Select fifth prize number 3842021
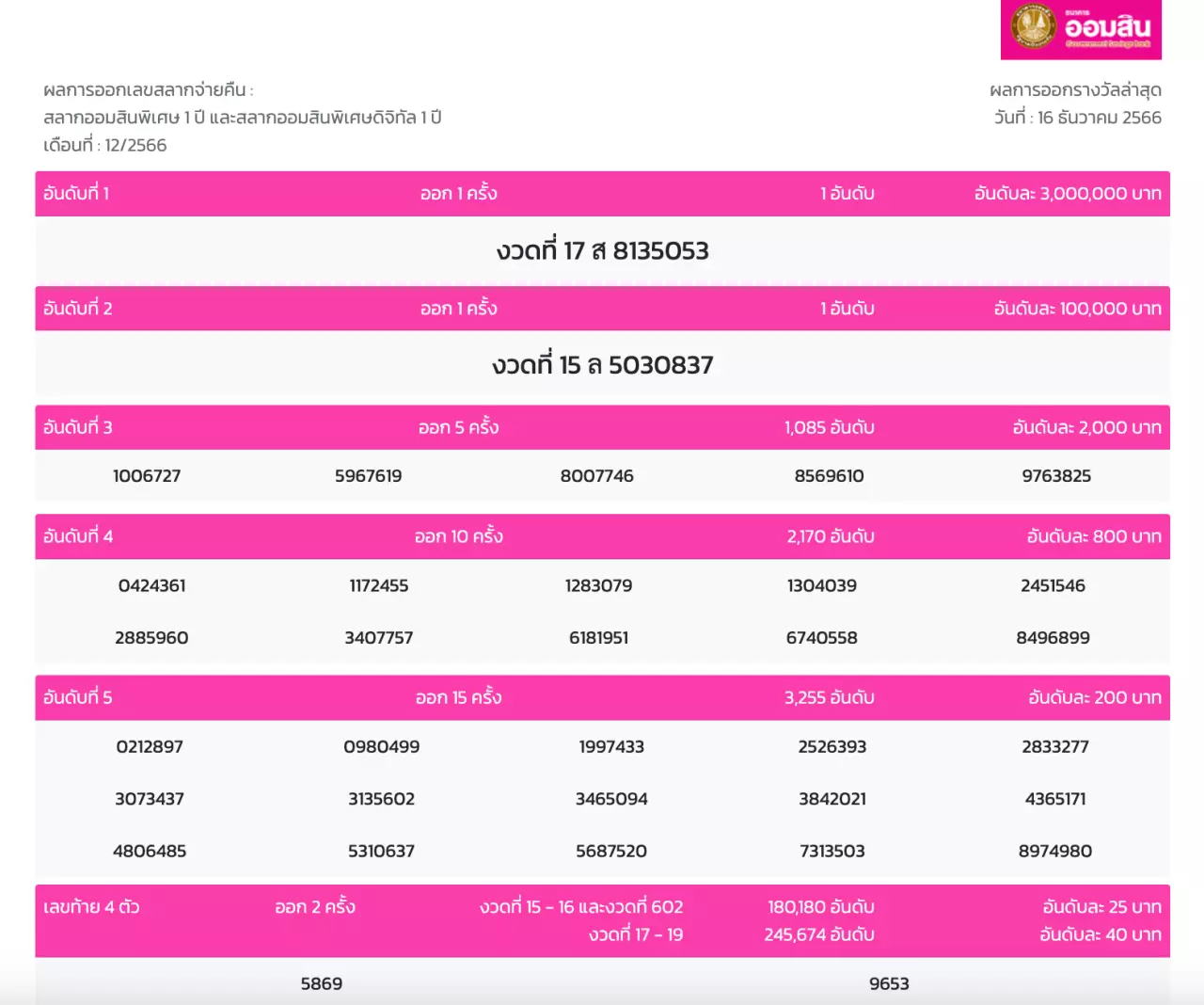The image size is (1204, 1005). (x=832, y=799)
